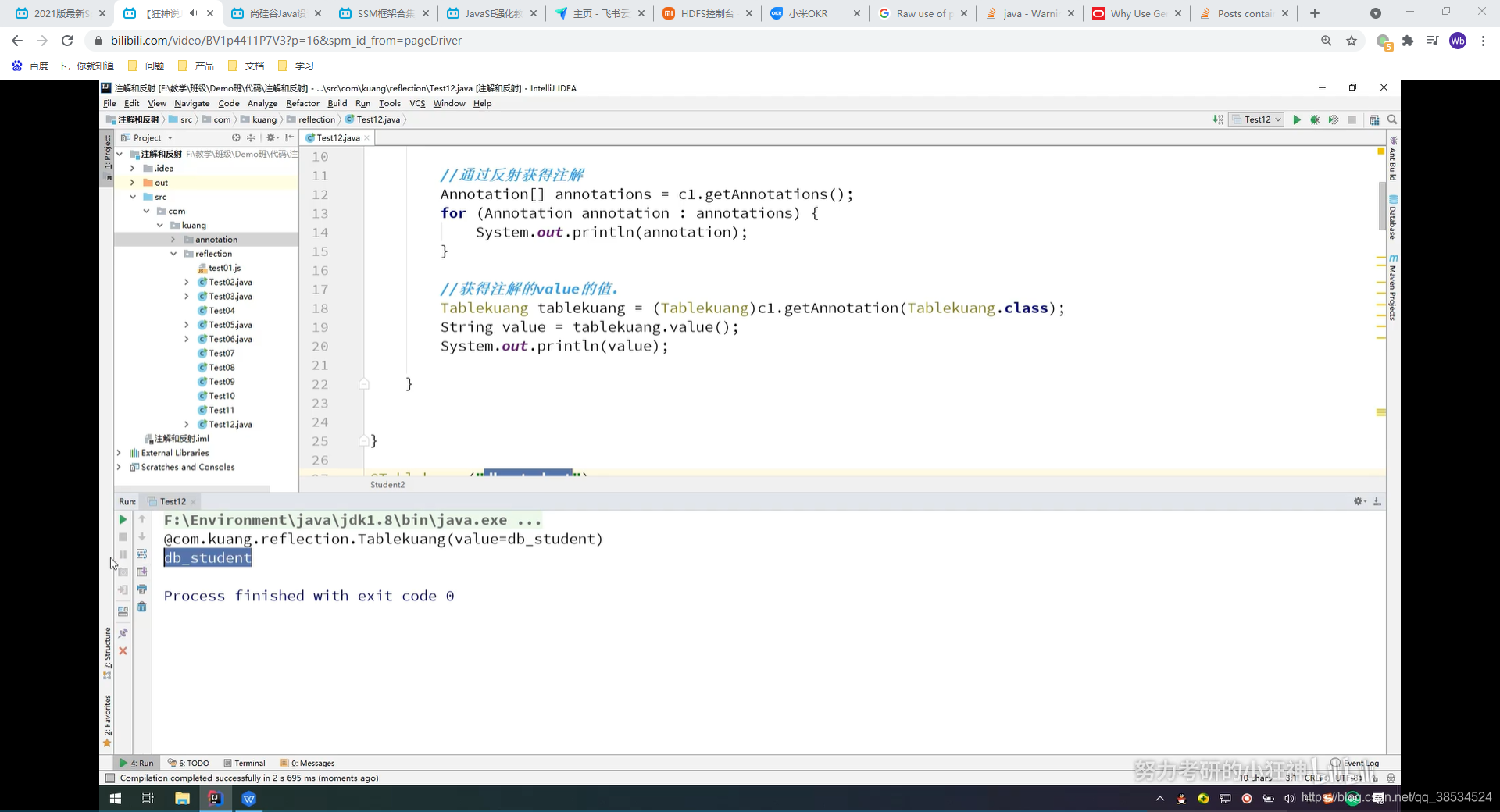The image size is (1500, 812).
Task: Expand the annotation package node
Action: coord(173,240)
